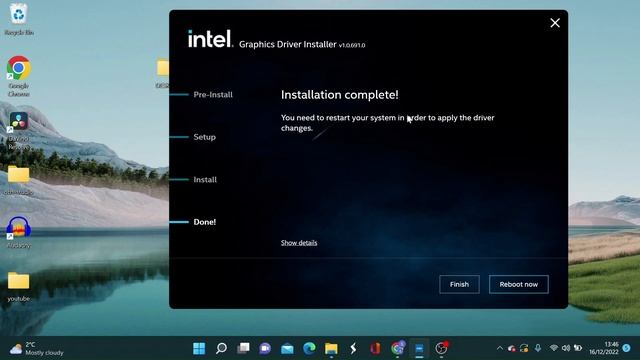The height and width of the screenshot is (360, 640).
Task: Click the battery status icon
Action: [x=578, y=348]
